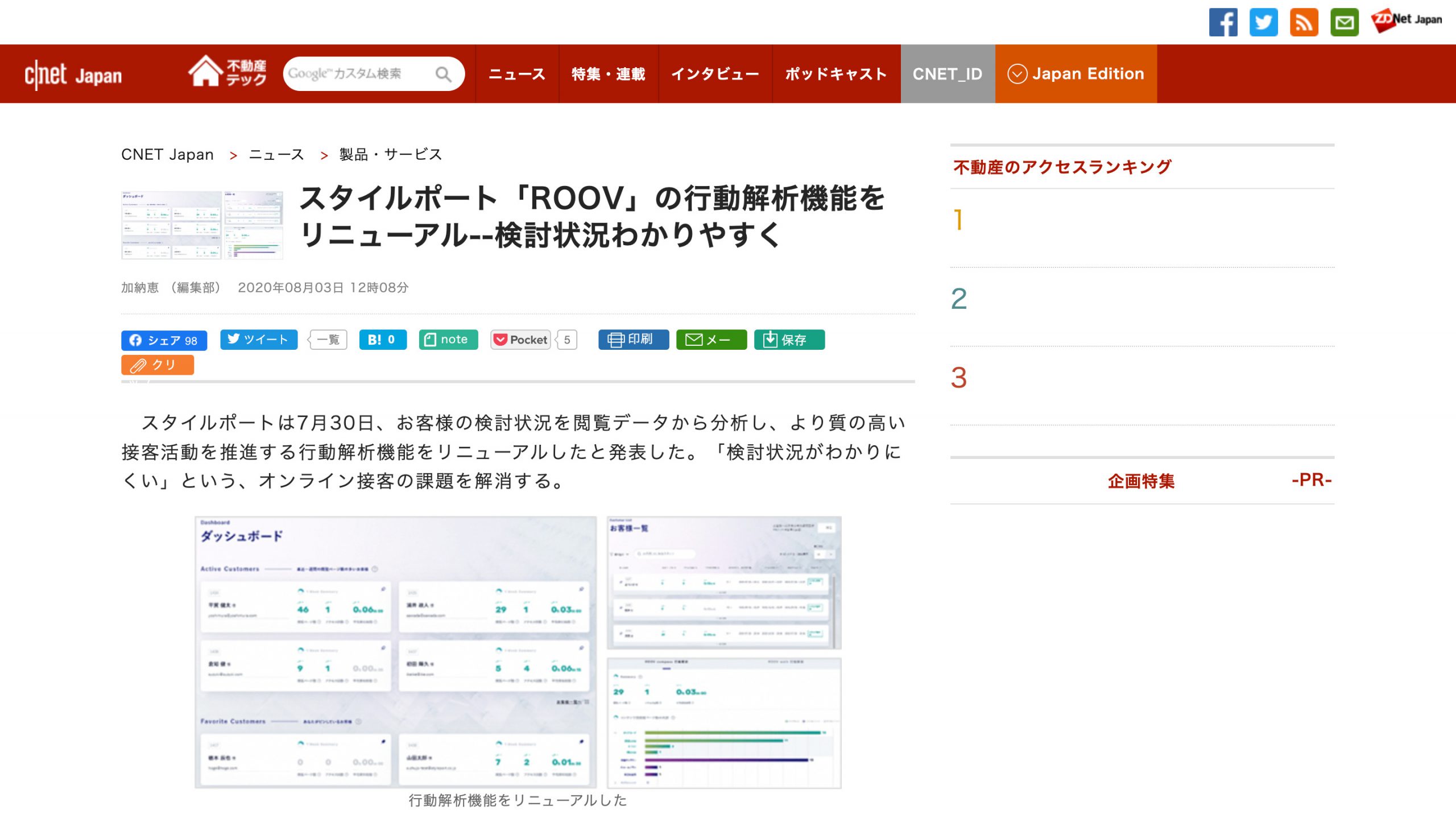
Task: Save the article with 保存 button
Action: click(x=789, y=340)
